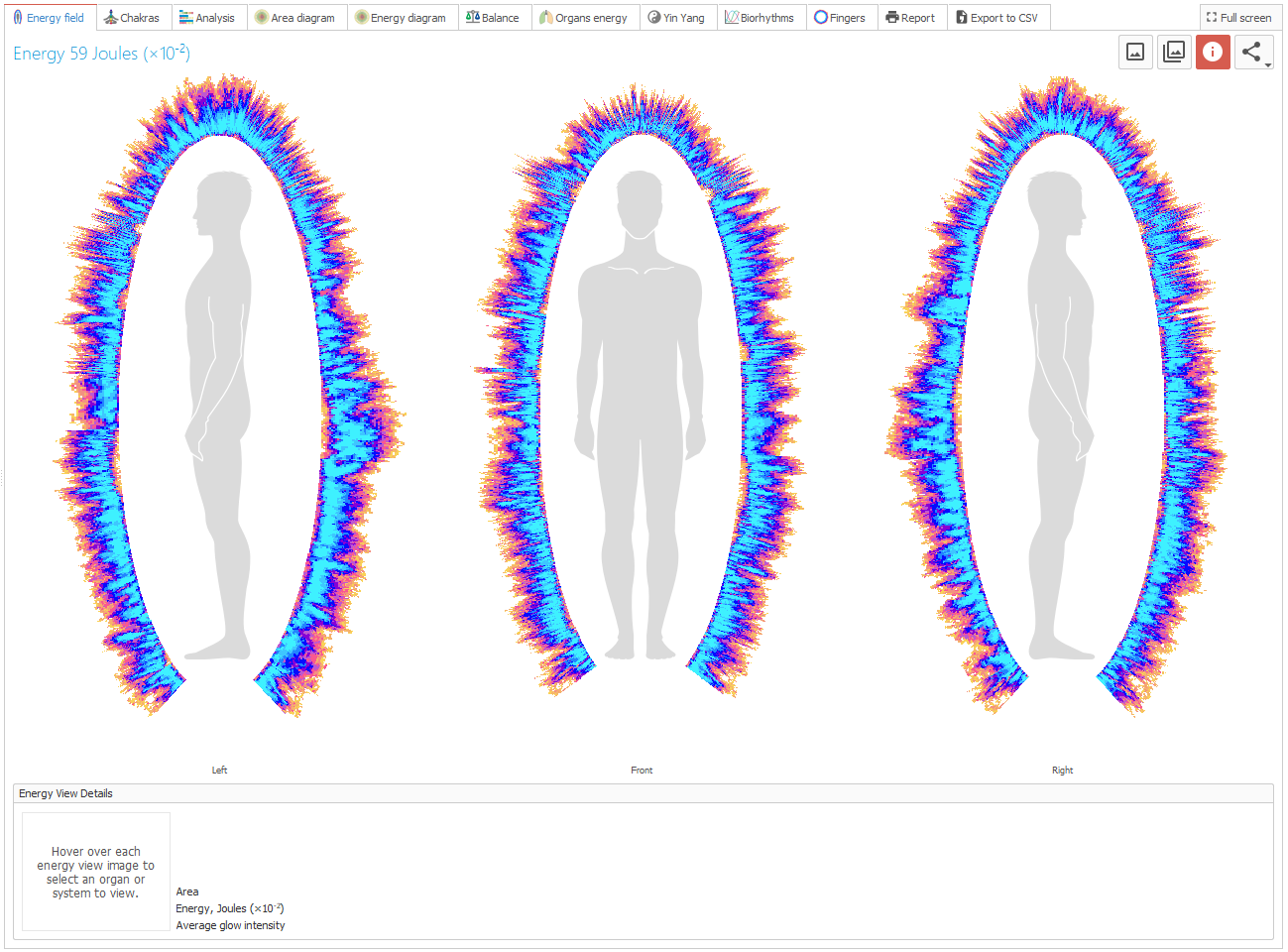Click the 'Energy, Joules' details label
This screenshot has width=1288, height=952.
[x=230, y=908]
